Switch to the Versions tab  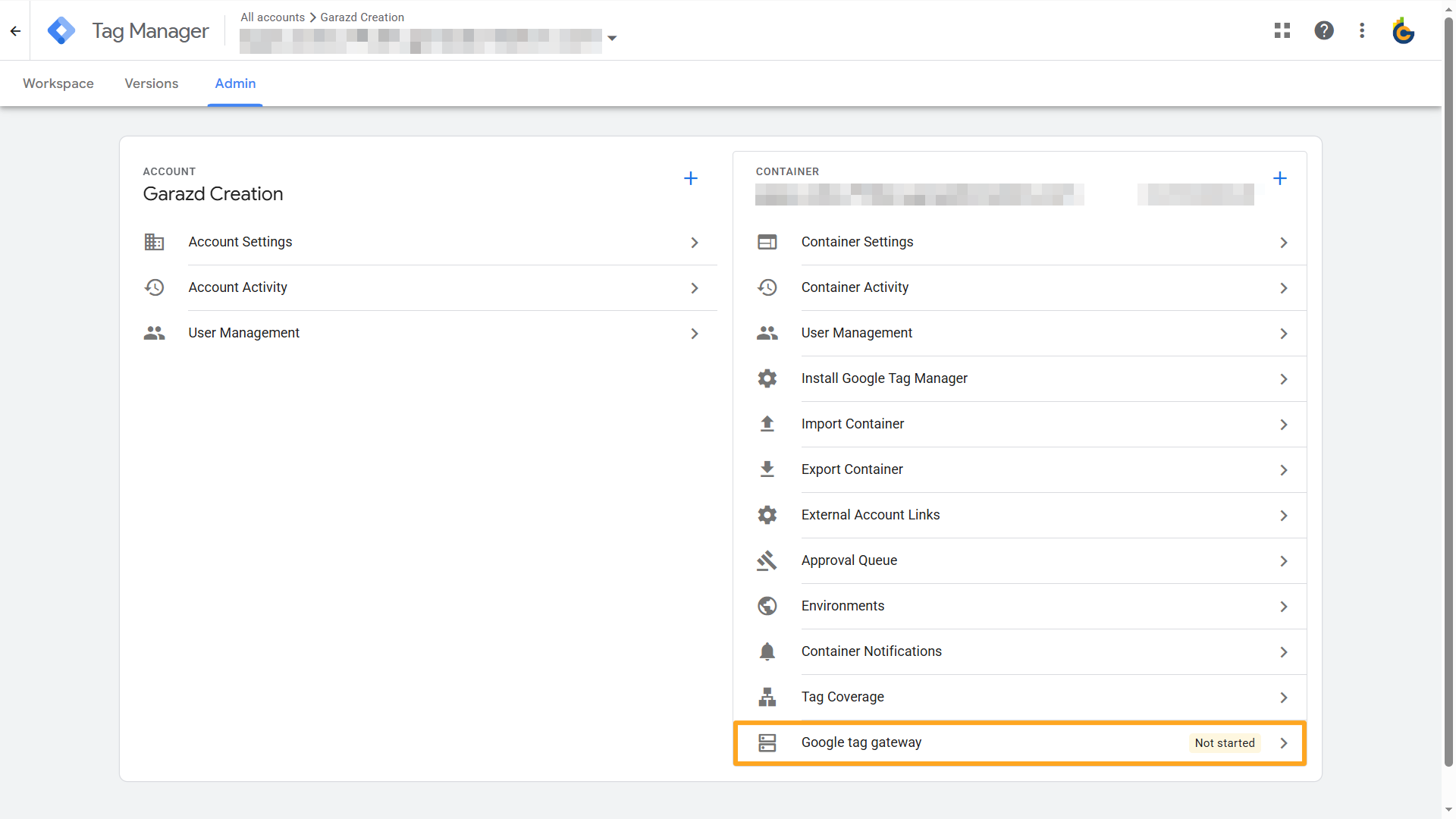(151, 83)
